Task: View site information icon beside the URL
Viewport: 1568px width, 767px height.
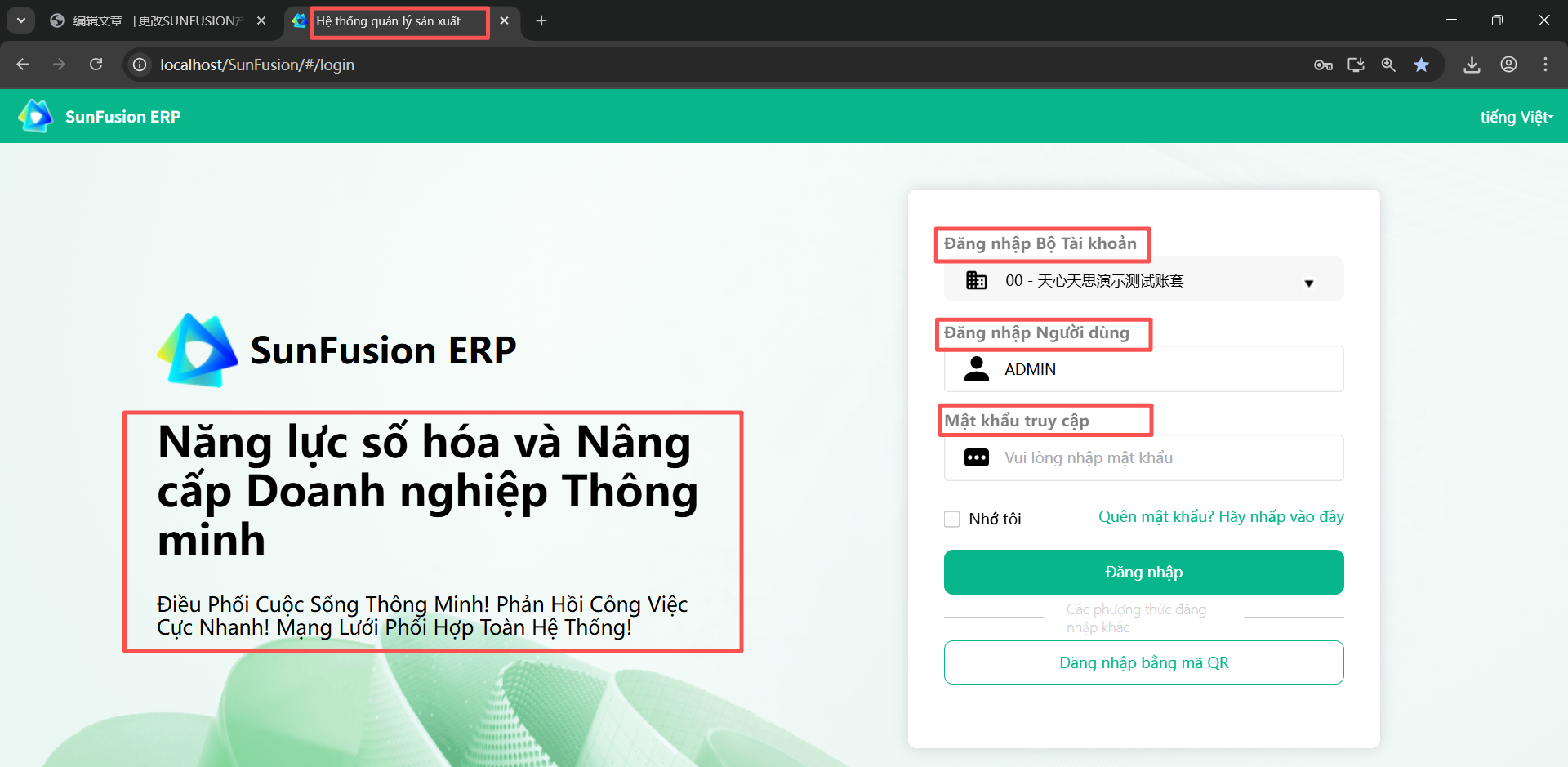Action: (140, 65)
